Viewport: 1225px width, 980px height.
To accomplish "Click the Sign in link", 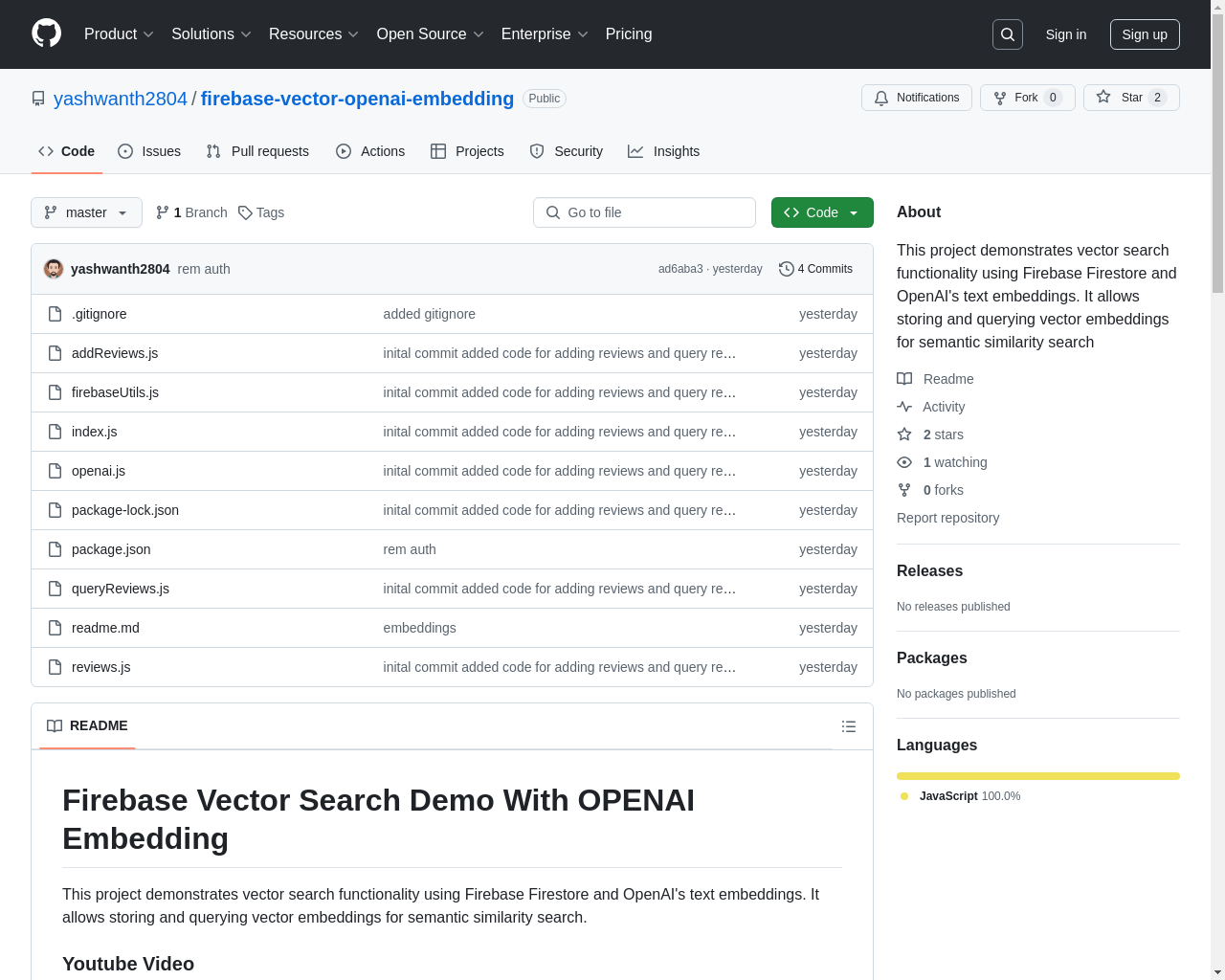I will pos(1066,34).
